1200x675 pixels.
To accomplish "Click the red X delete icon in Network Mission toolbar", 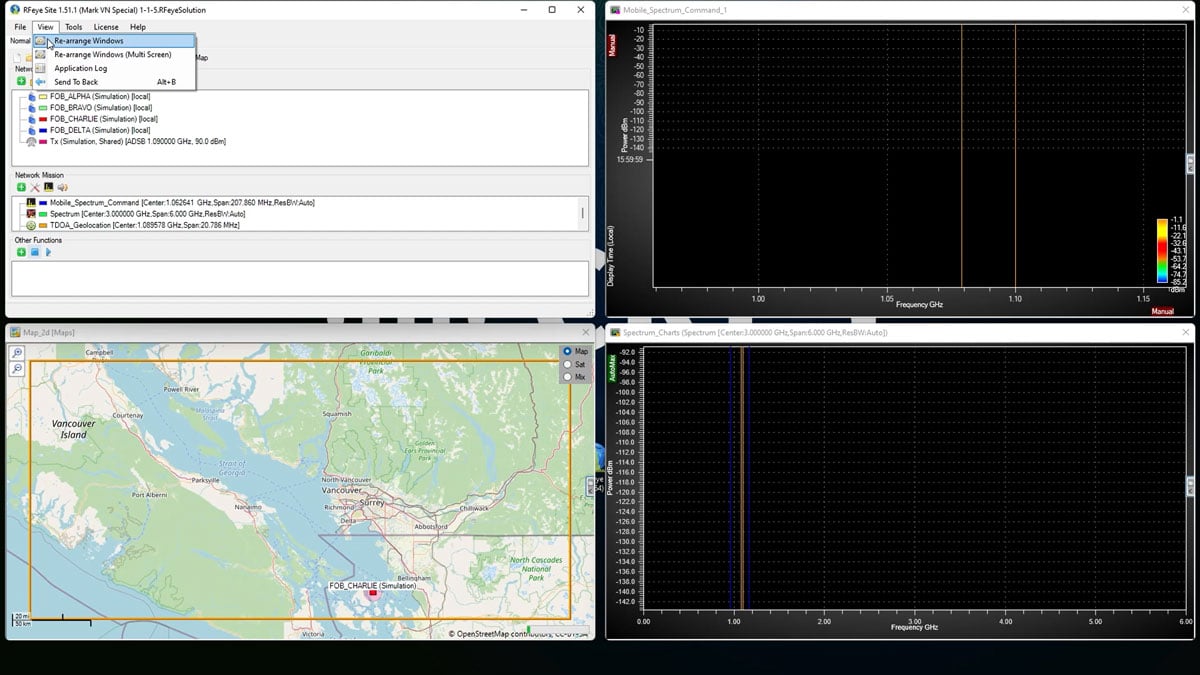I will tap(35, 187).
